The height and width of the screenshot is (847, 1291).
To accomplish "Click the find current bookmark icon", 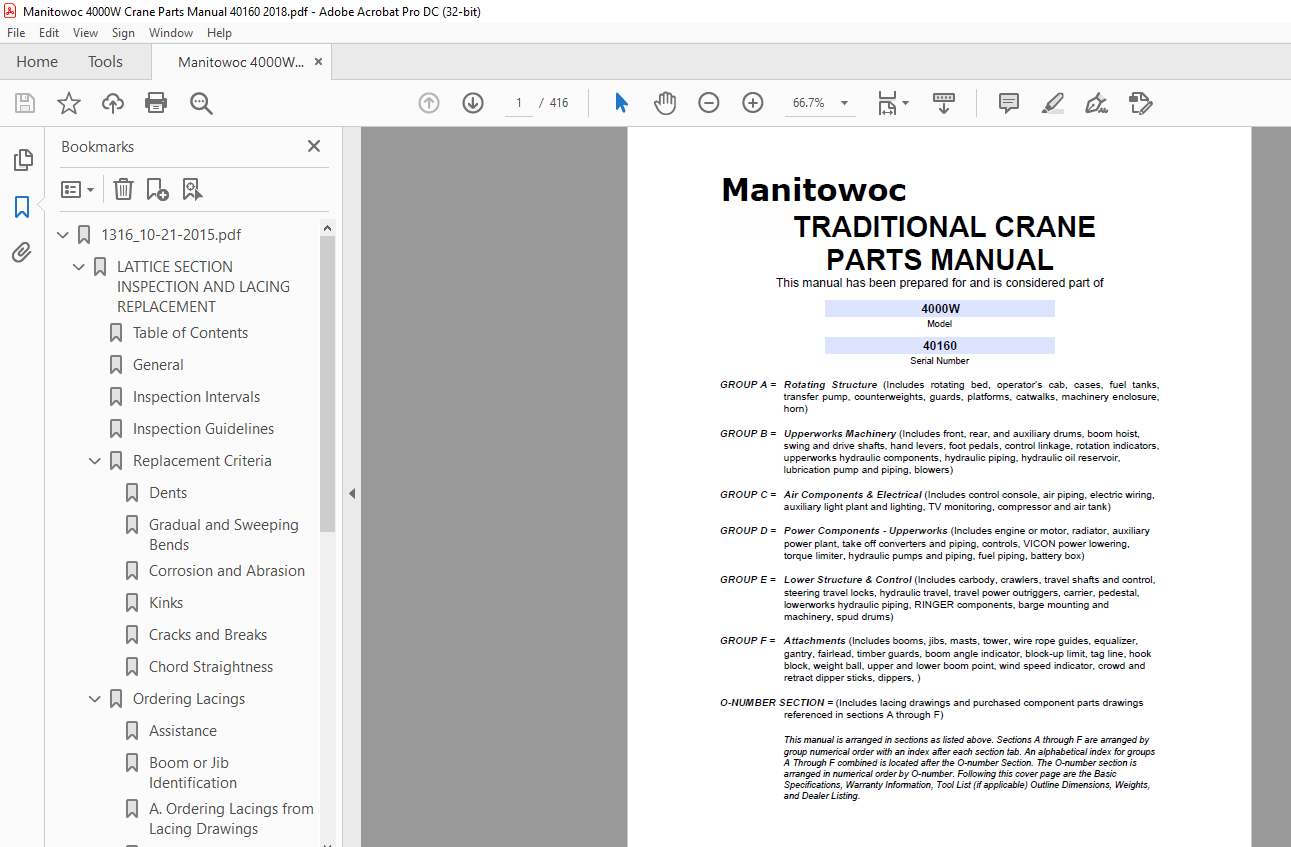I will coord(192,189).
